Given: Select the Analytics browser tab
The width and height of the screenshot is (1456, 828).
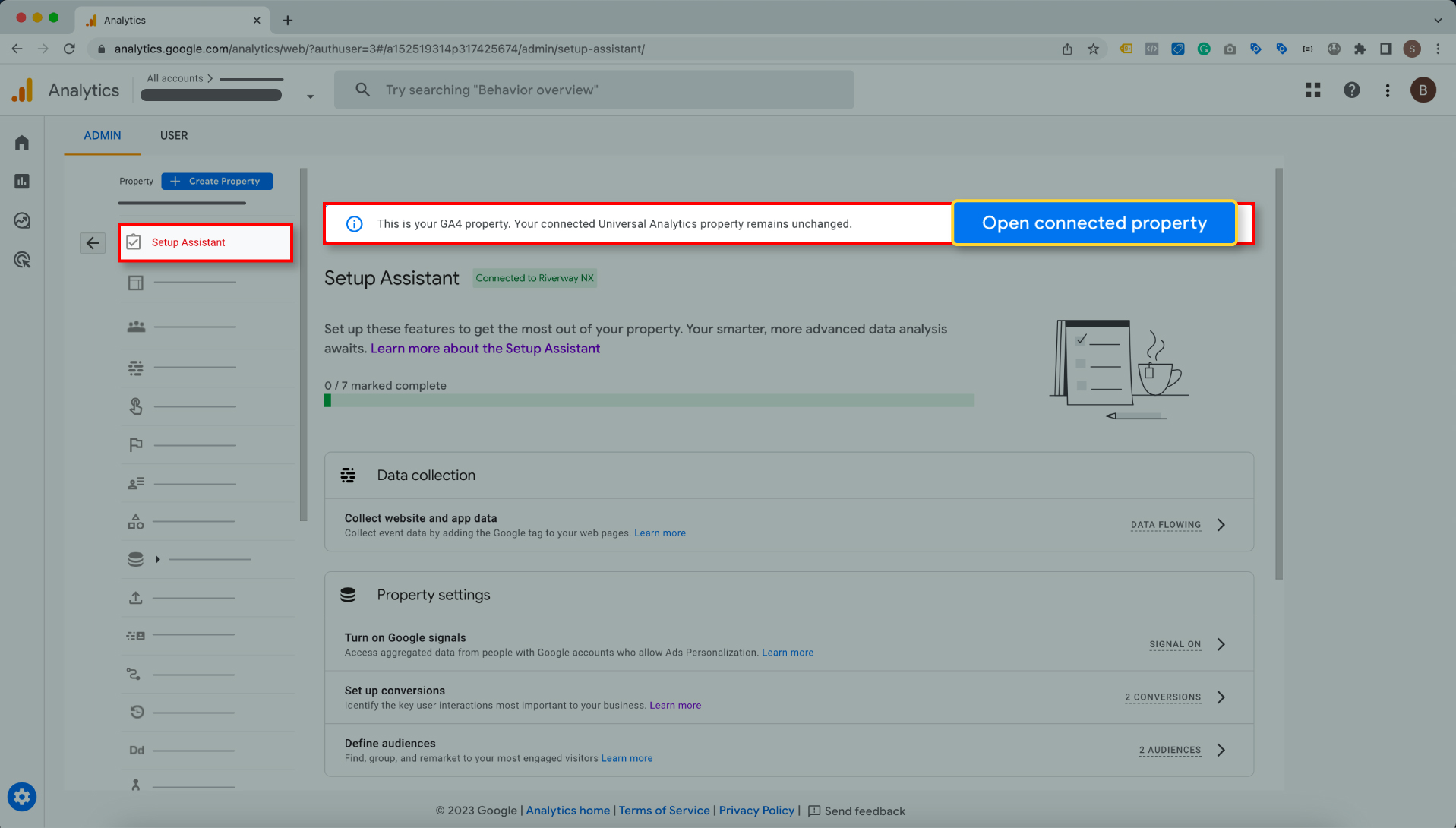Looking at the screenshot, I should coord(173,21).
